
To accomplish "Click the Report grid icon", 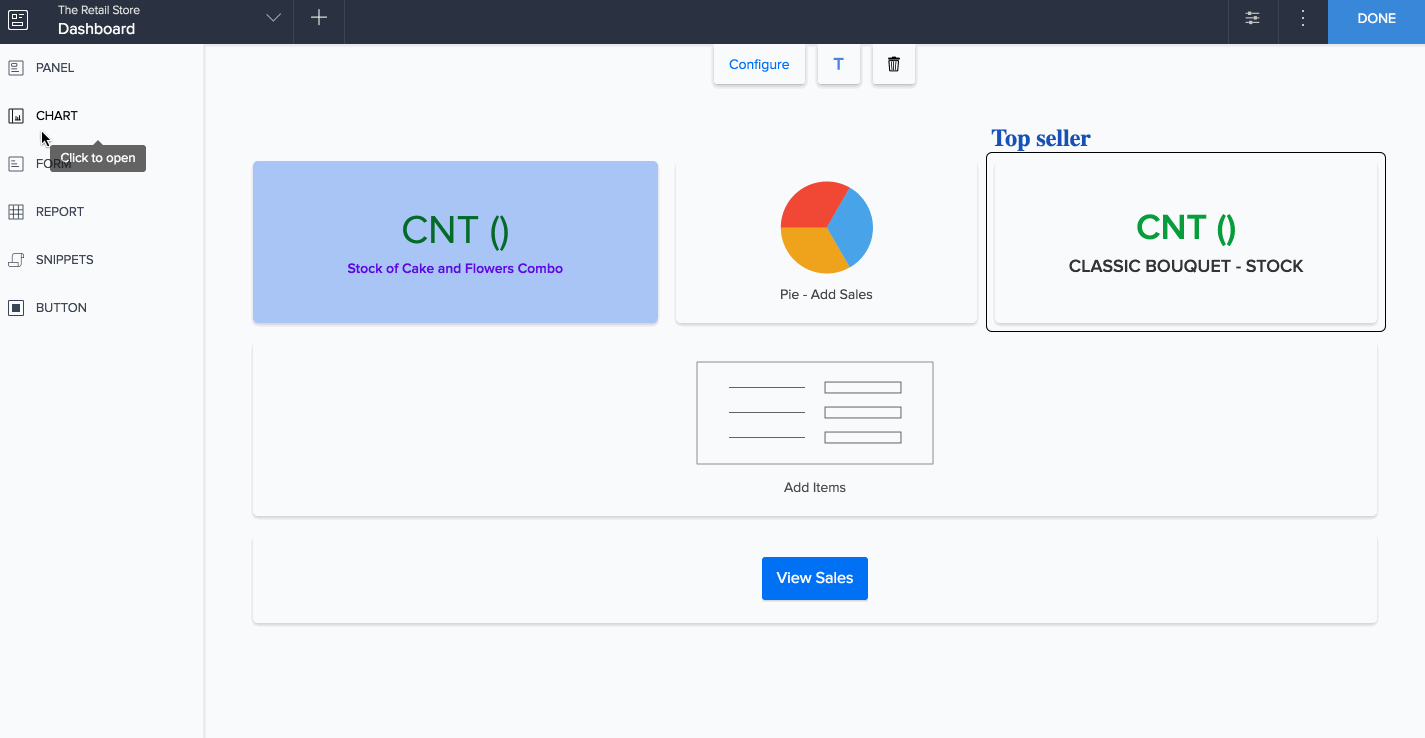I will (16, 212).
